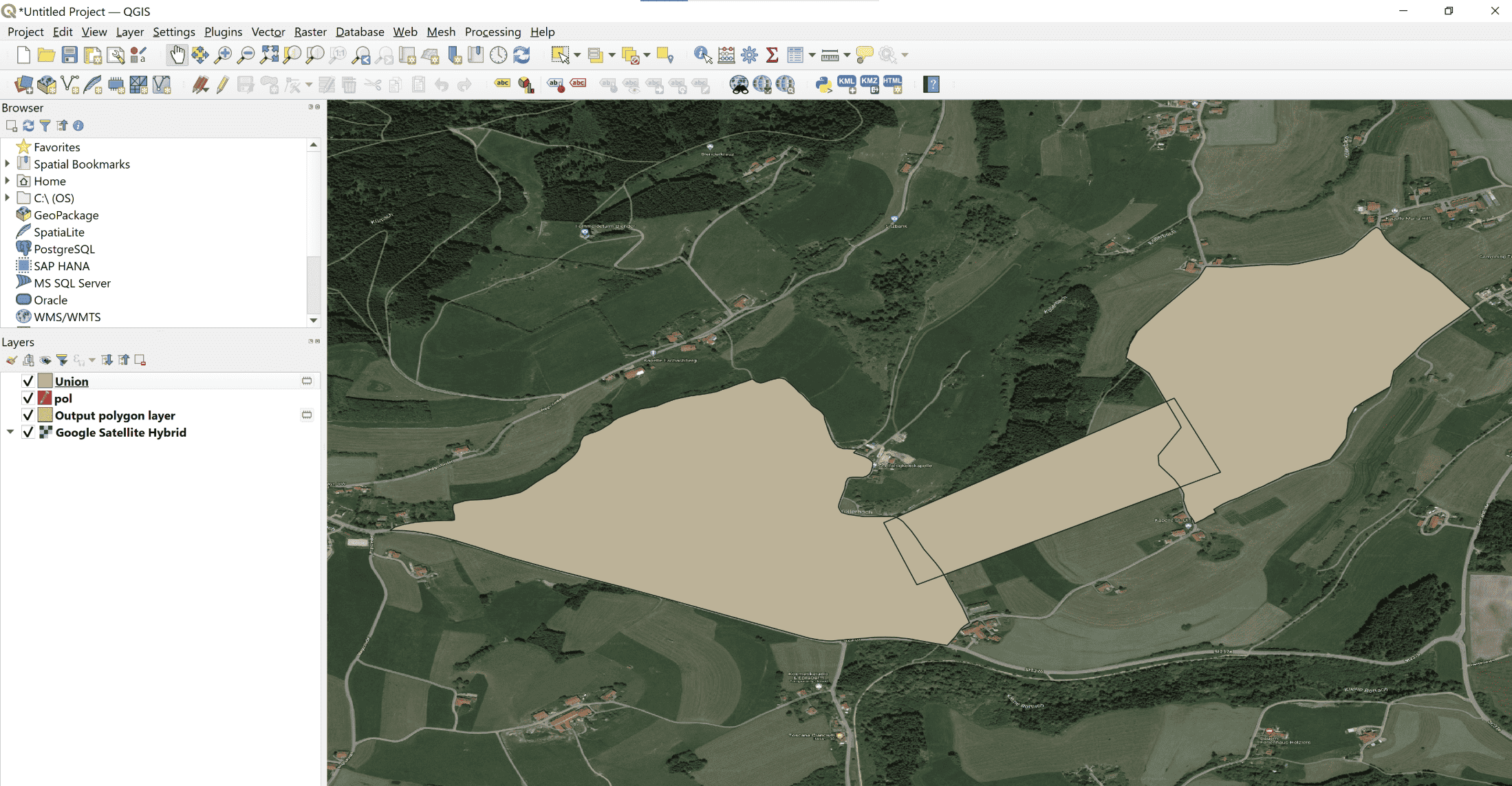
Task: Open the Plugins menu
Action: pyautogui.click(x=223, y=32)
